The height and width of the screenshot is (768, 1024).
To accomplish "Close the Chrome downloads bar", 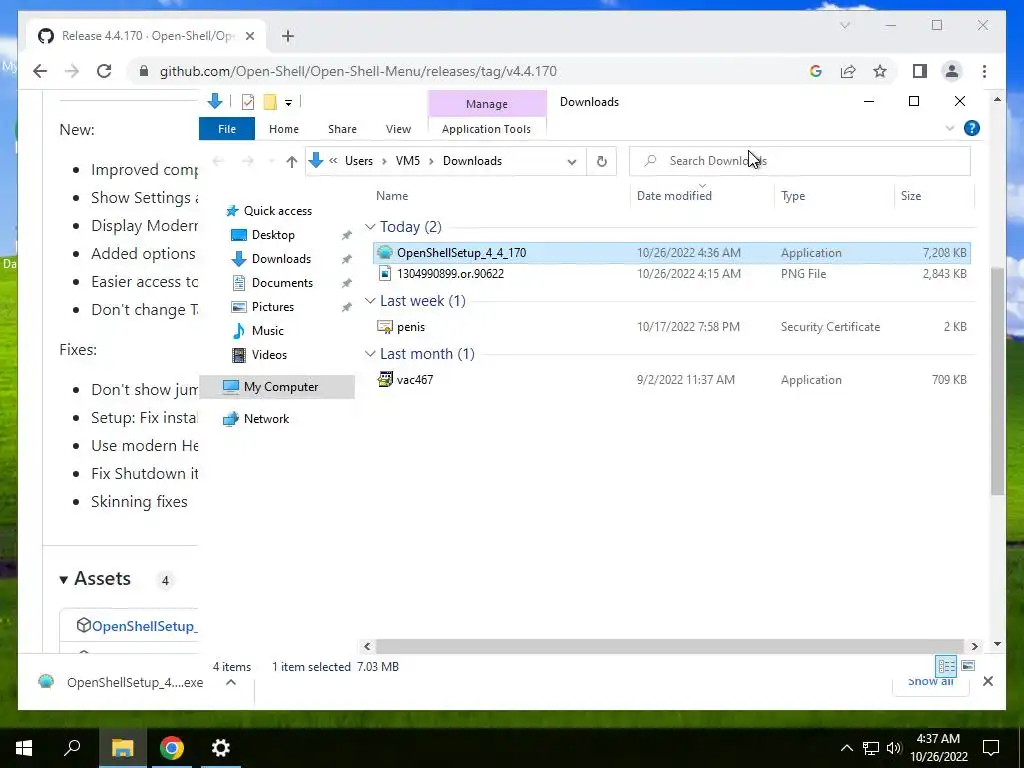I will coord(987,681).
